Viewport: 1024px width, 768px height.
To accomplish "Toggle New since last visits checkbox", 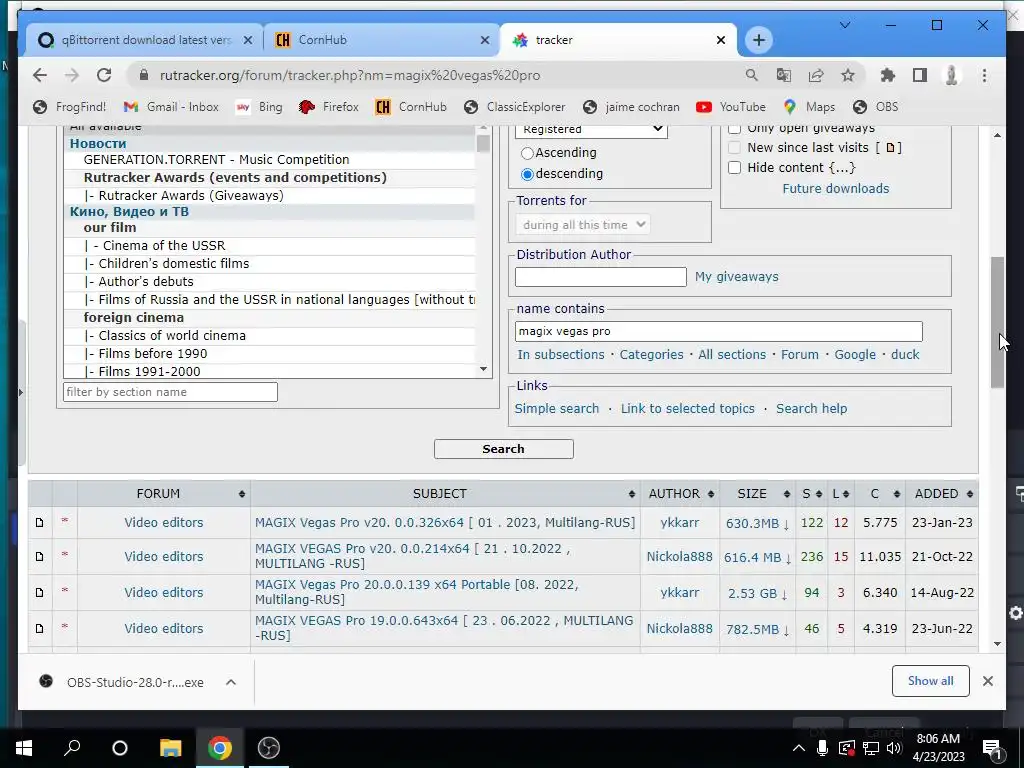I will (735, 148).
